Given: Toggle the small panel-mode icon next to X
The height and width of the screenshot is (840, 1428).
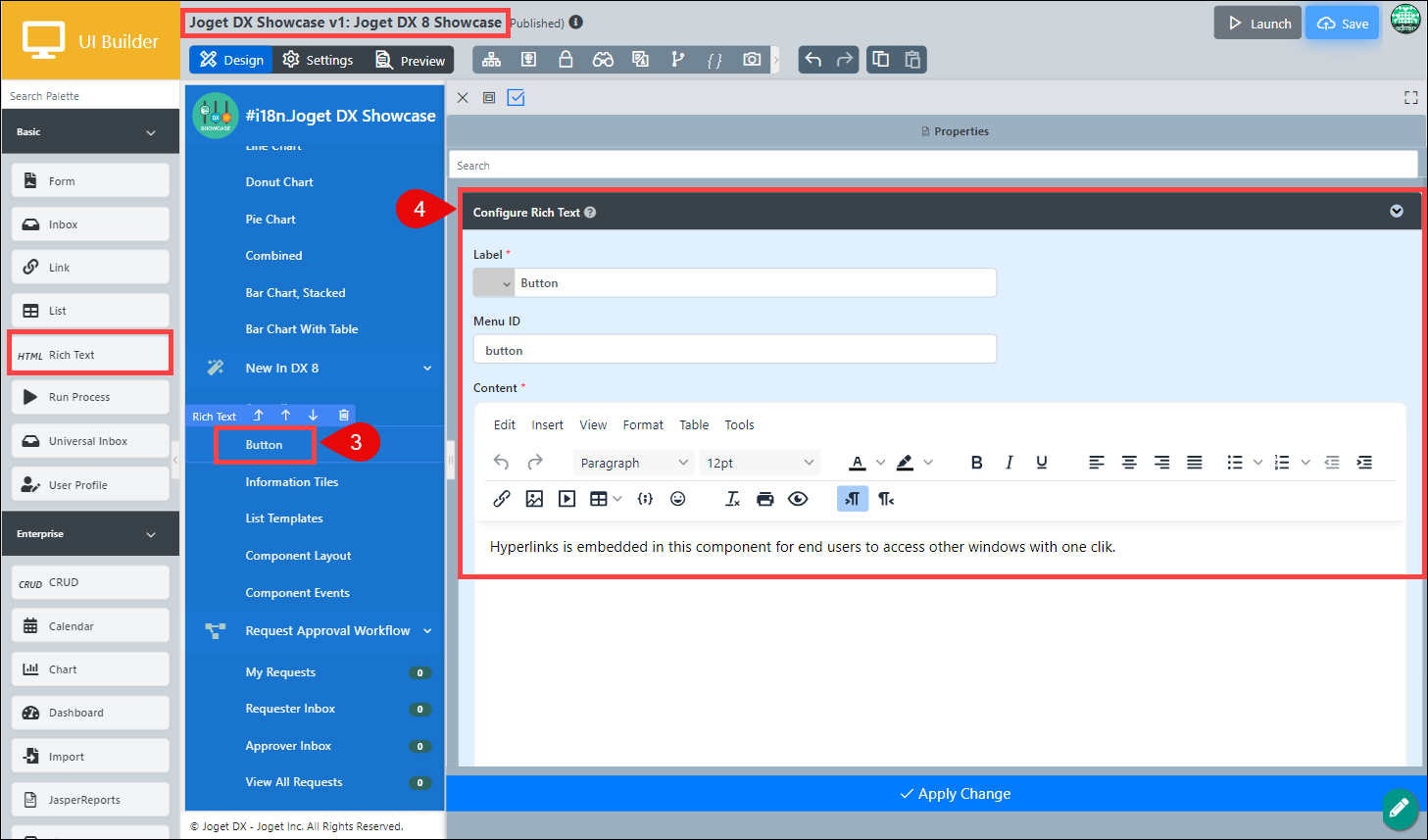Looking at the screenshot, I should pyautogui.click(x=489, y=98).
